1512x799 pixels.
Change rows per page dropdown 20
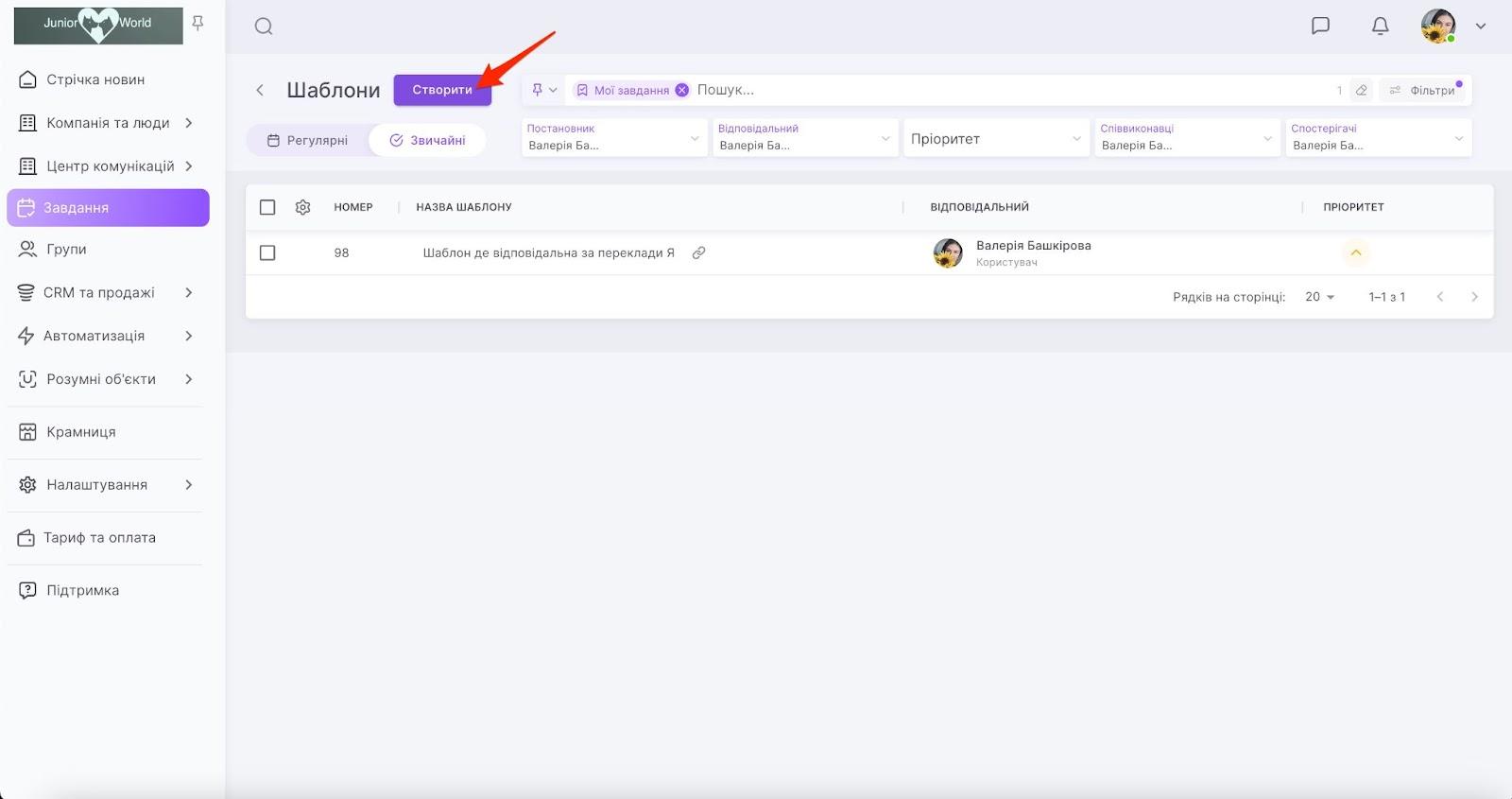pos(1319,297)
